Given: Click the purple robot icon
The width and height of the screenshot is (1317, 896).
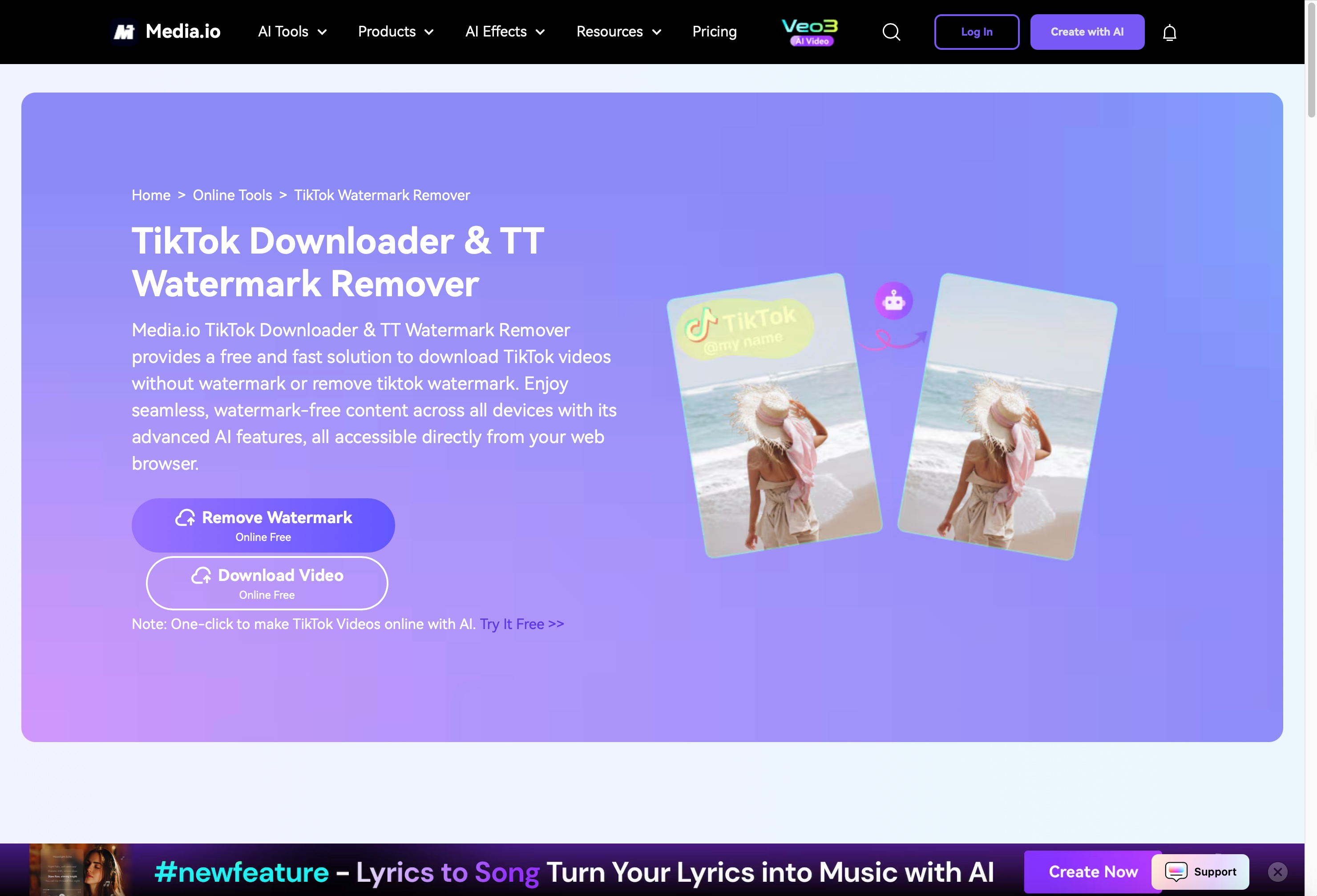Looking at the screenshot, I should [x=894, y=301].
